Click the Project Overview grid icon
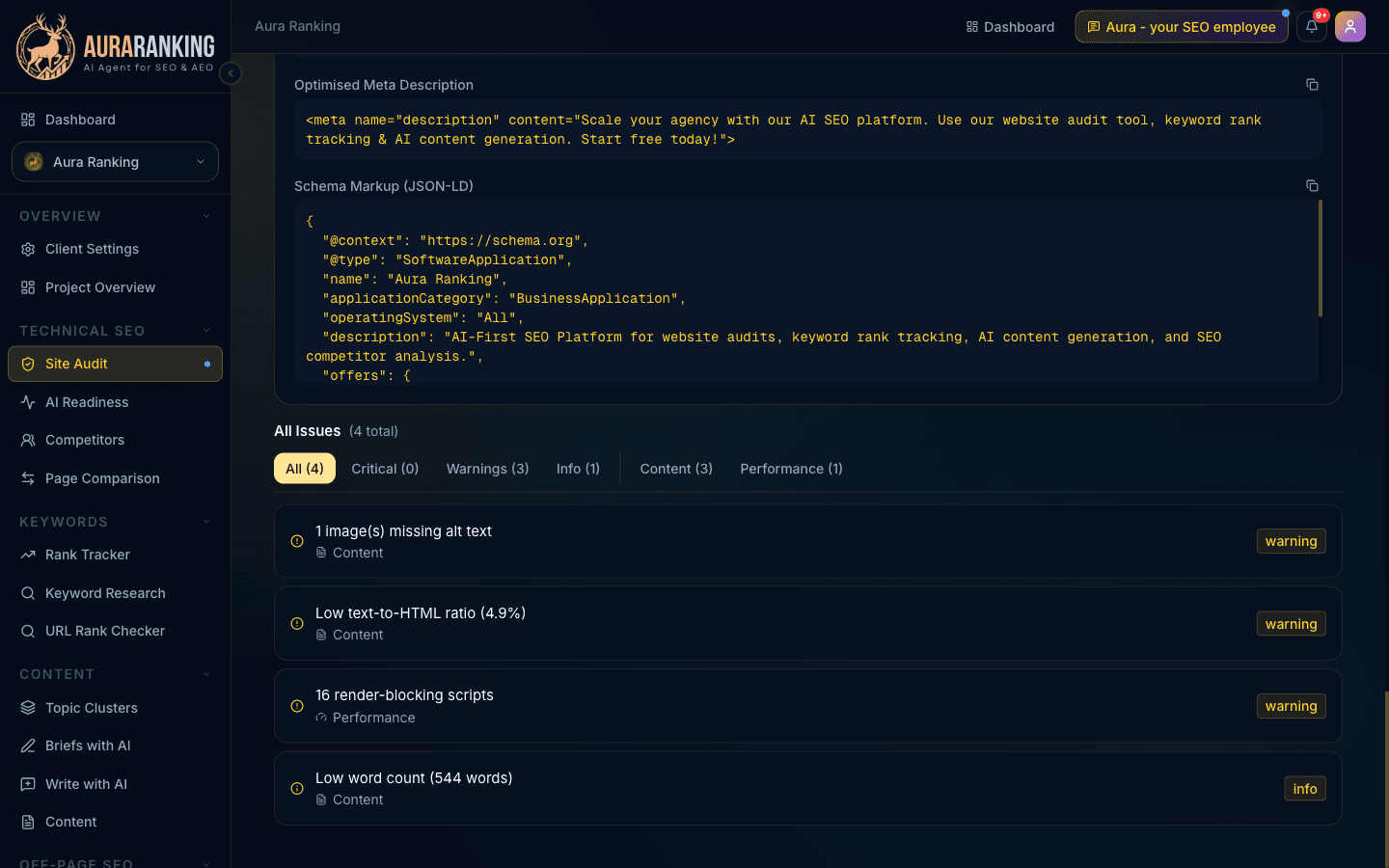 click(x=28, y=287)
